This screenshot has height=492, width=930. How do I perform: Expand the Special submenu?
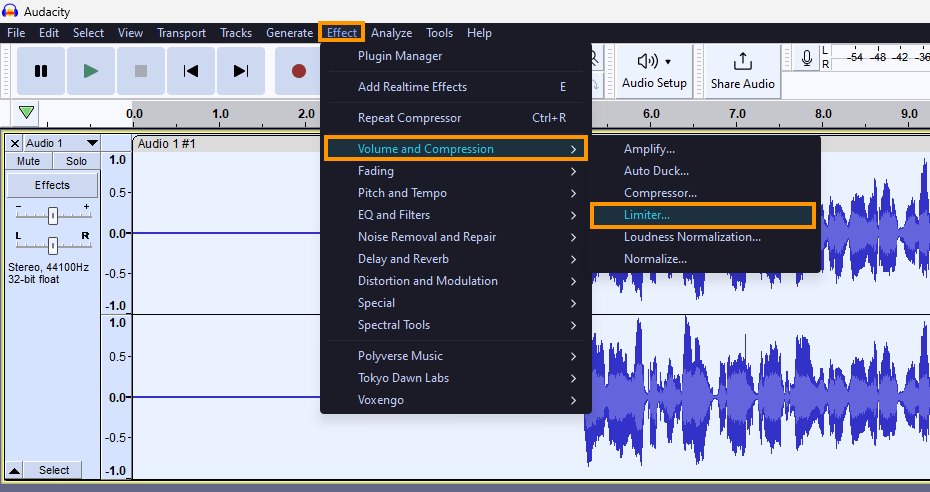456,302
